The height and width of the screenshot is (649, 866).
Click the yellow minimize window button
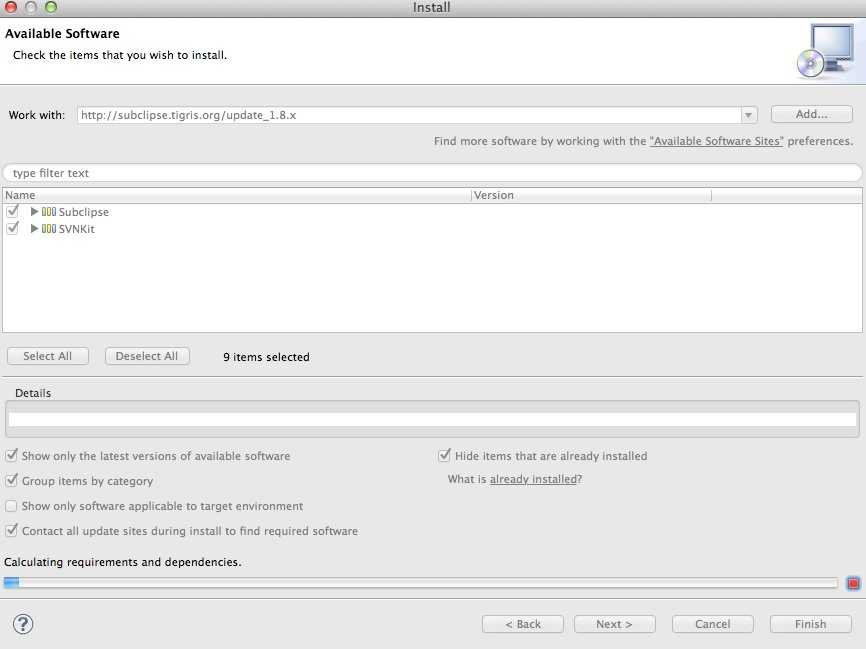pyautogui.click(x=31, y=7)
